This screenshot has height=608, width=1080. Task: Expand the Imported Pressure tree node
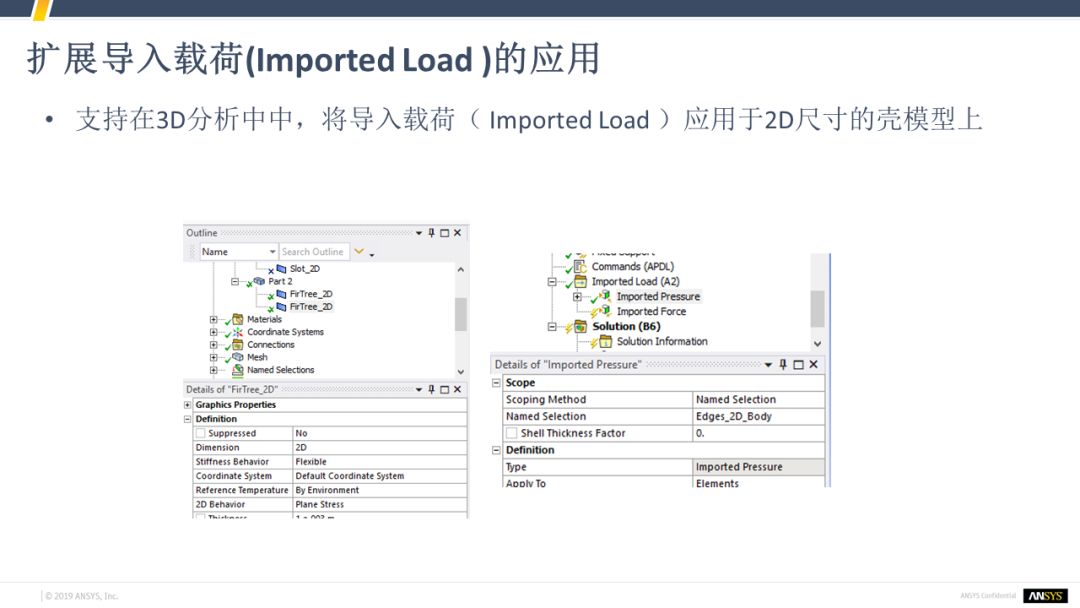pos(577,297)
